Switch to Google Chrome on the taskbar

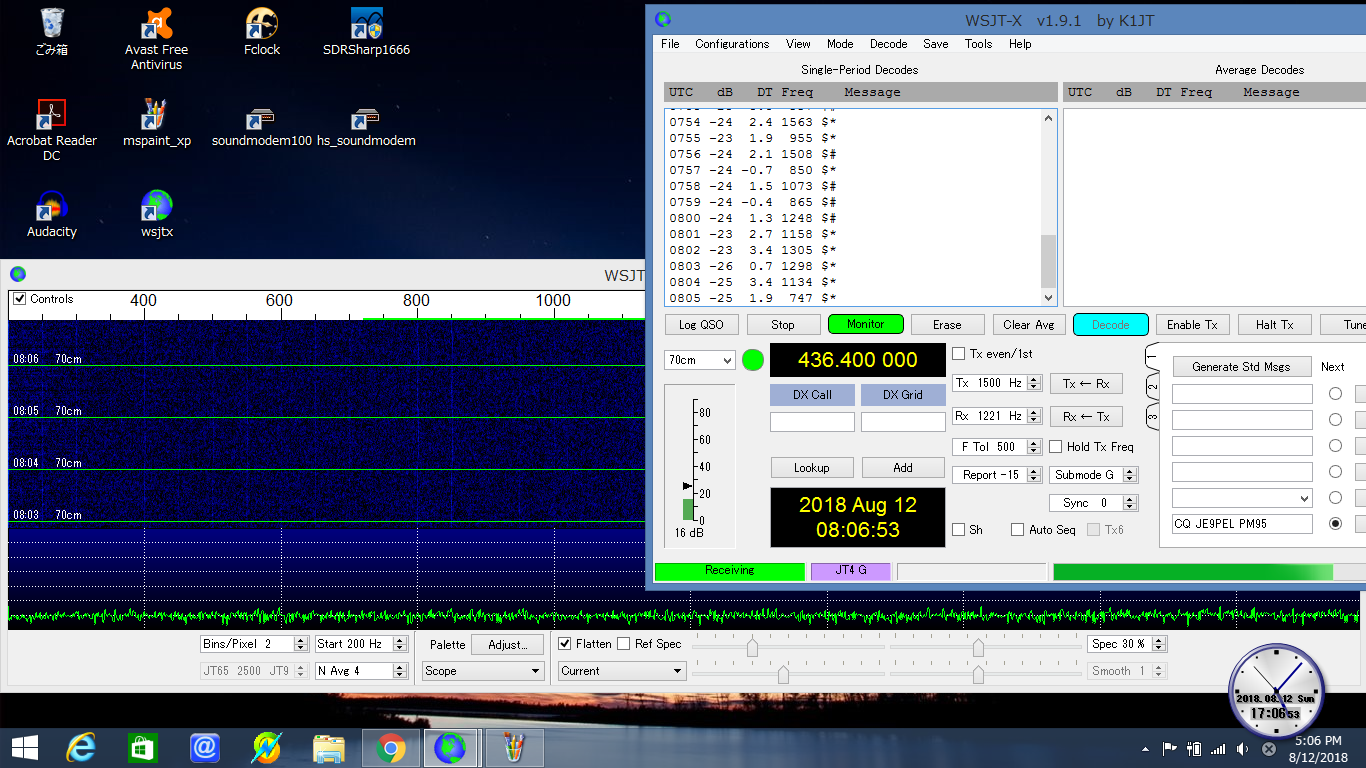tap(390, 747)
